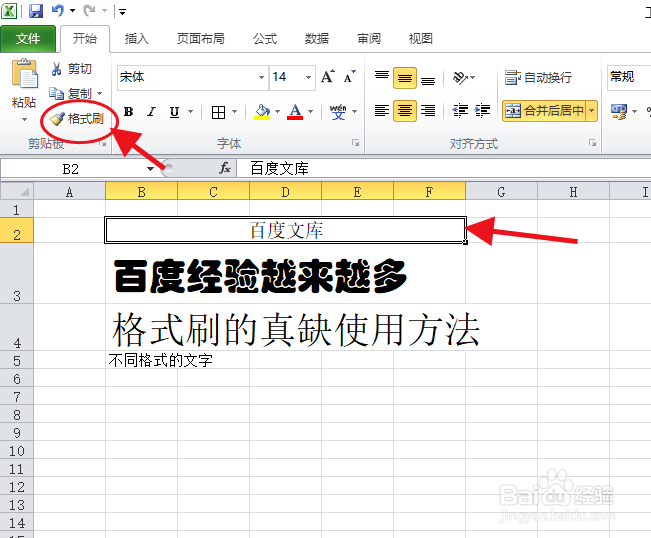651x538 pixels.
Task: Align text to top of cell
Action: [x=382, y=77]
